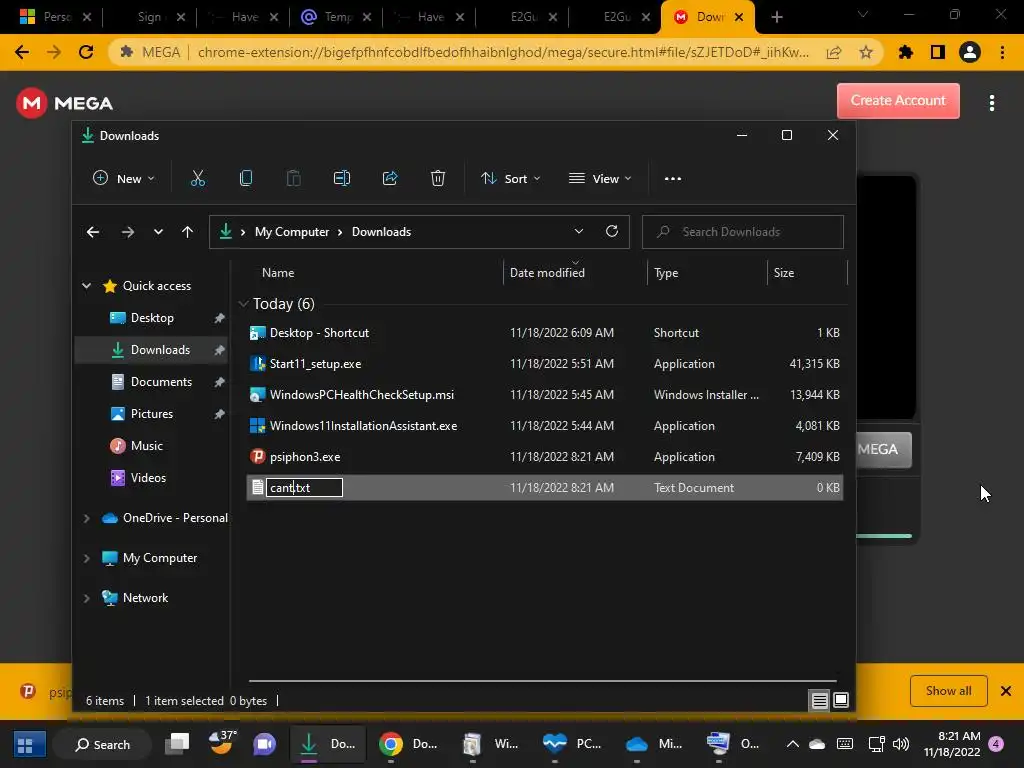Collapse the Quick access tree
Screen dimensions: 1024x768
coord(86,285)
